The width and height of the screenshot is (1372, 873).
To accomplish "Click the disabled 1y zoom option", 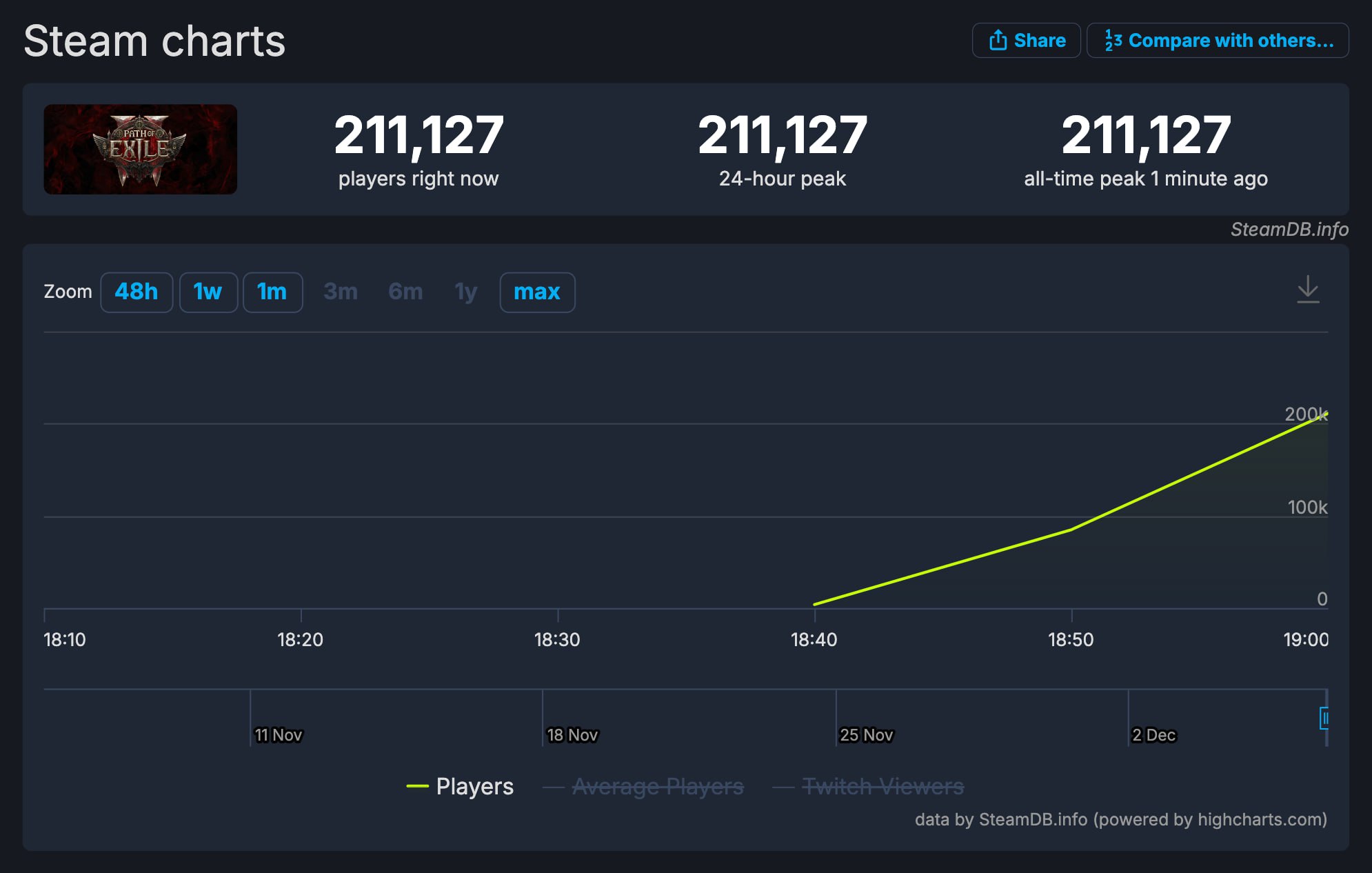I will pos(466,292).
